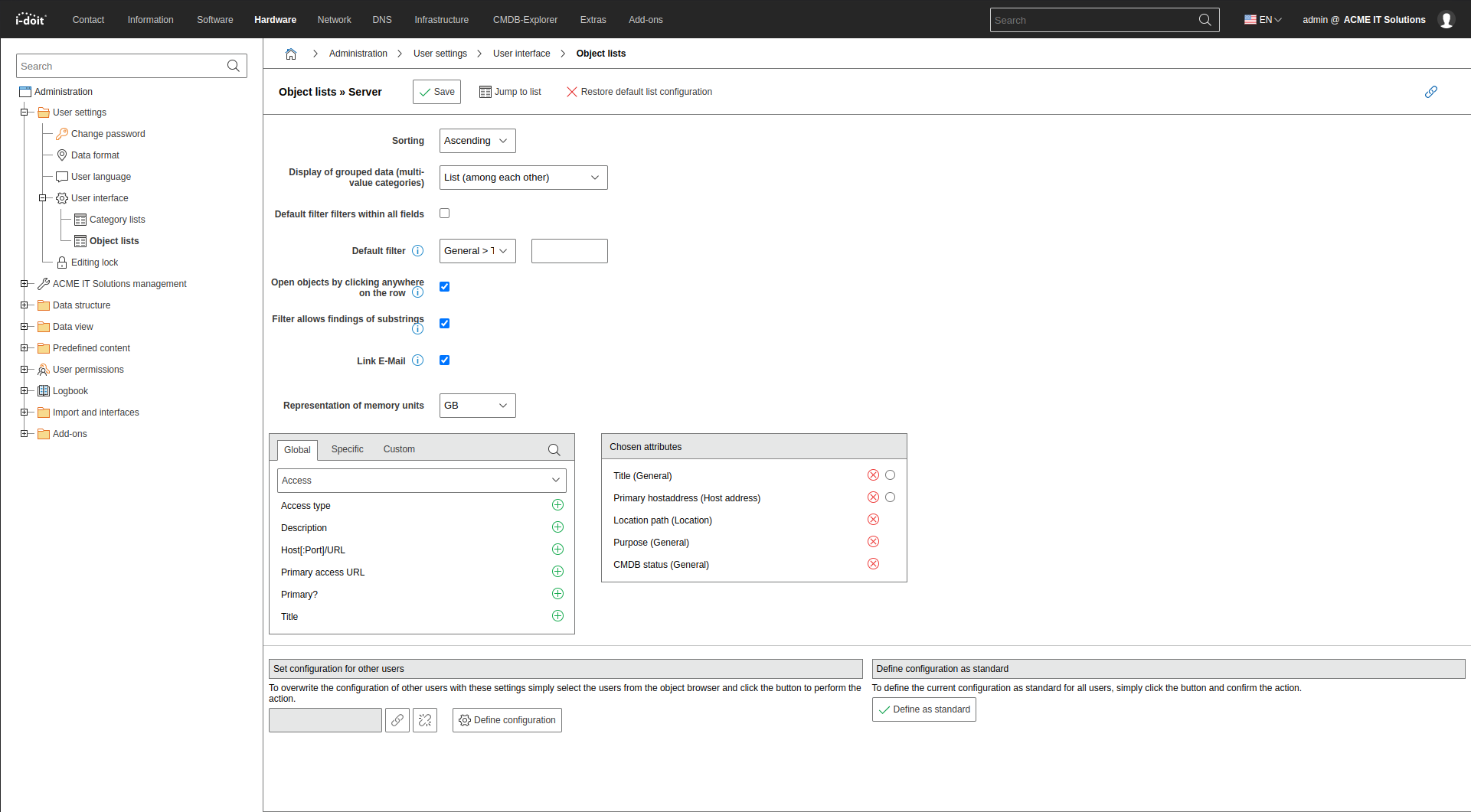The width and height of the screenshot is (1471, 812).
Task: Open the Sorting Ascending dropdown
Action: [478, 141]
